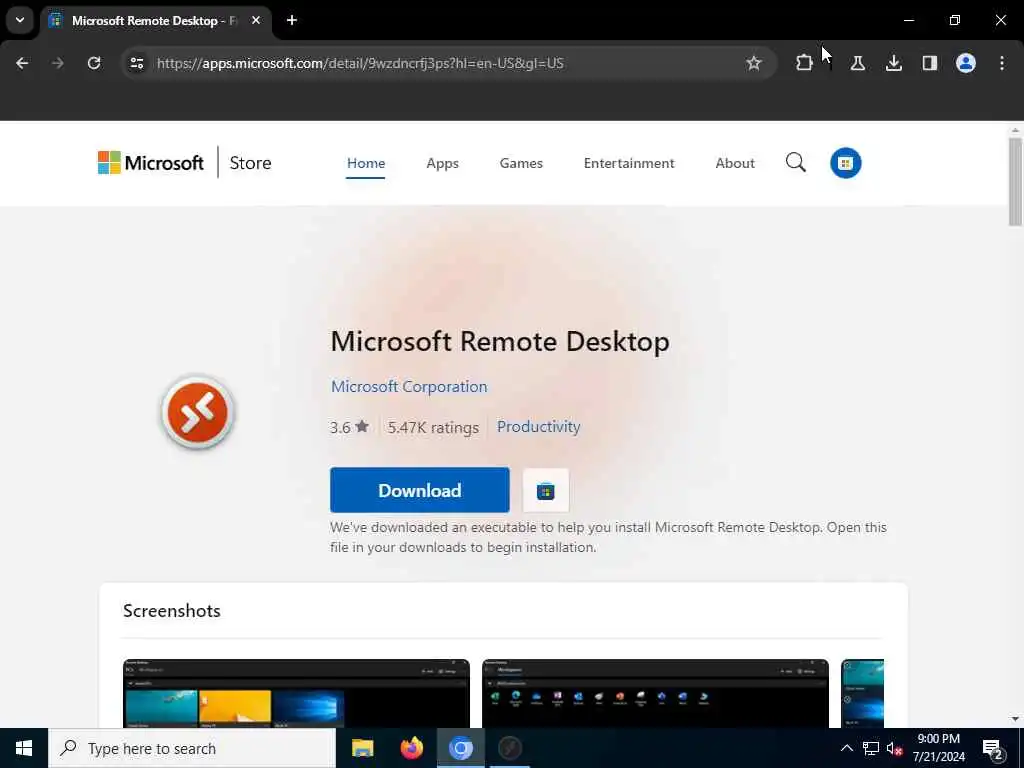Select the Microsoft Remote Desktop tab
Screen dimensions: 1024x768
[x=155, y=20]
